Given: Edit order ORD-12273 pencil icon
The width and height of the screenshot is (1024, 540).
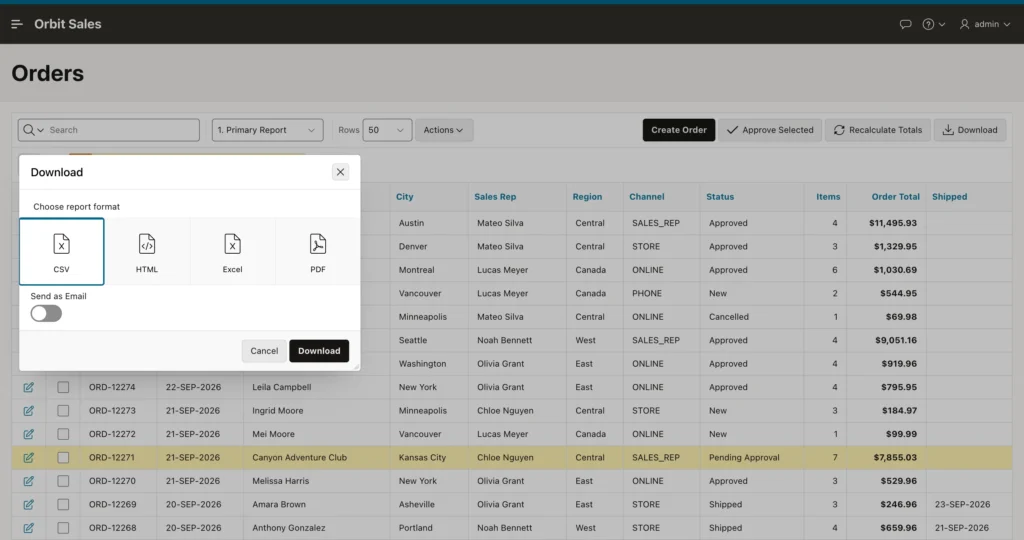Looking at the screenshot, I should pos(29,411).
